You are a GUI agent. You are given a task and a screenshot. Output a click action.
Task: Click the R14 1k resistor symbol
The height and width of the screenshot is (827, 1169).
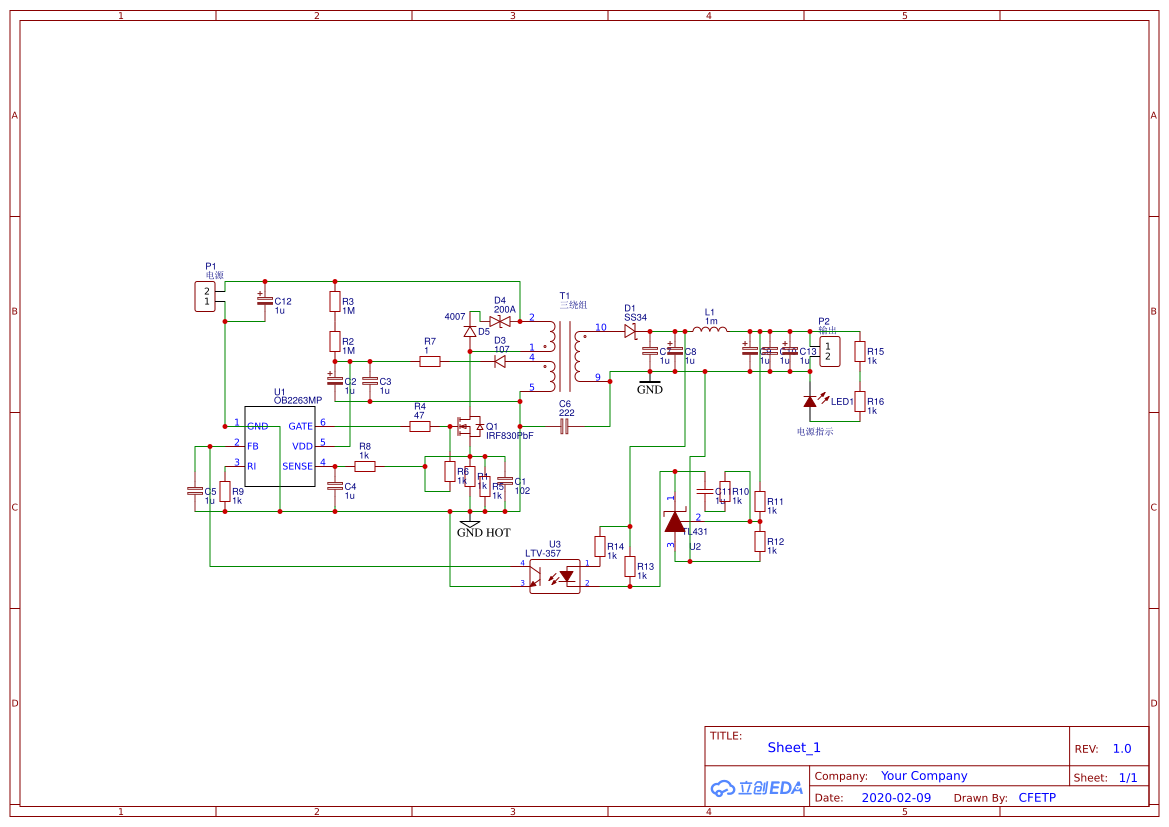coord(600,547)
